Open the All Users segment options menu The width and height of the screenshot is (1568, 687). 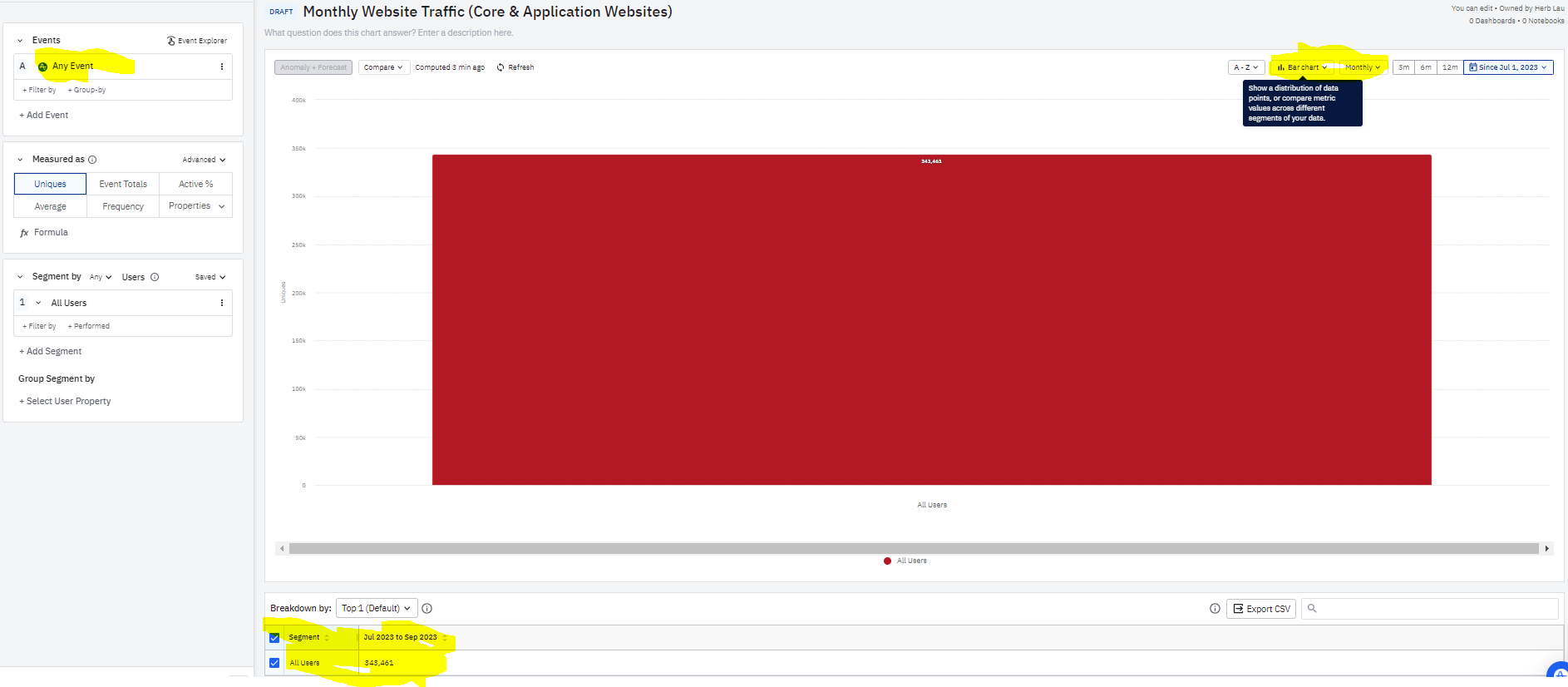pyautogui.click(x=221, y=303)
